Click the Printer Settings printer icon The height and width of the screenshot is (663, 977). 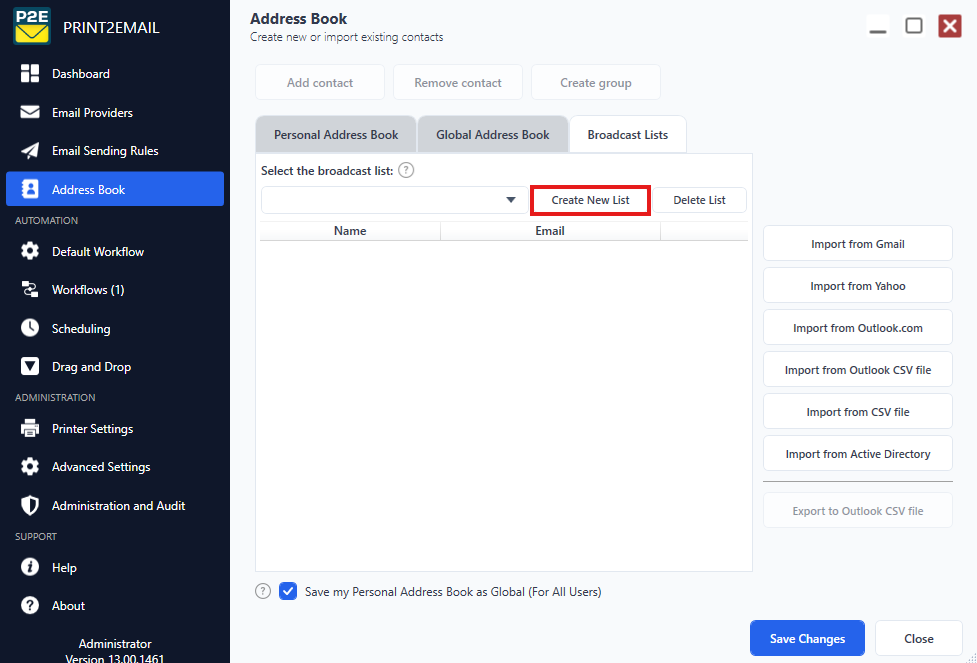point(30,429)
